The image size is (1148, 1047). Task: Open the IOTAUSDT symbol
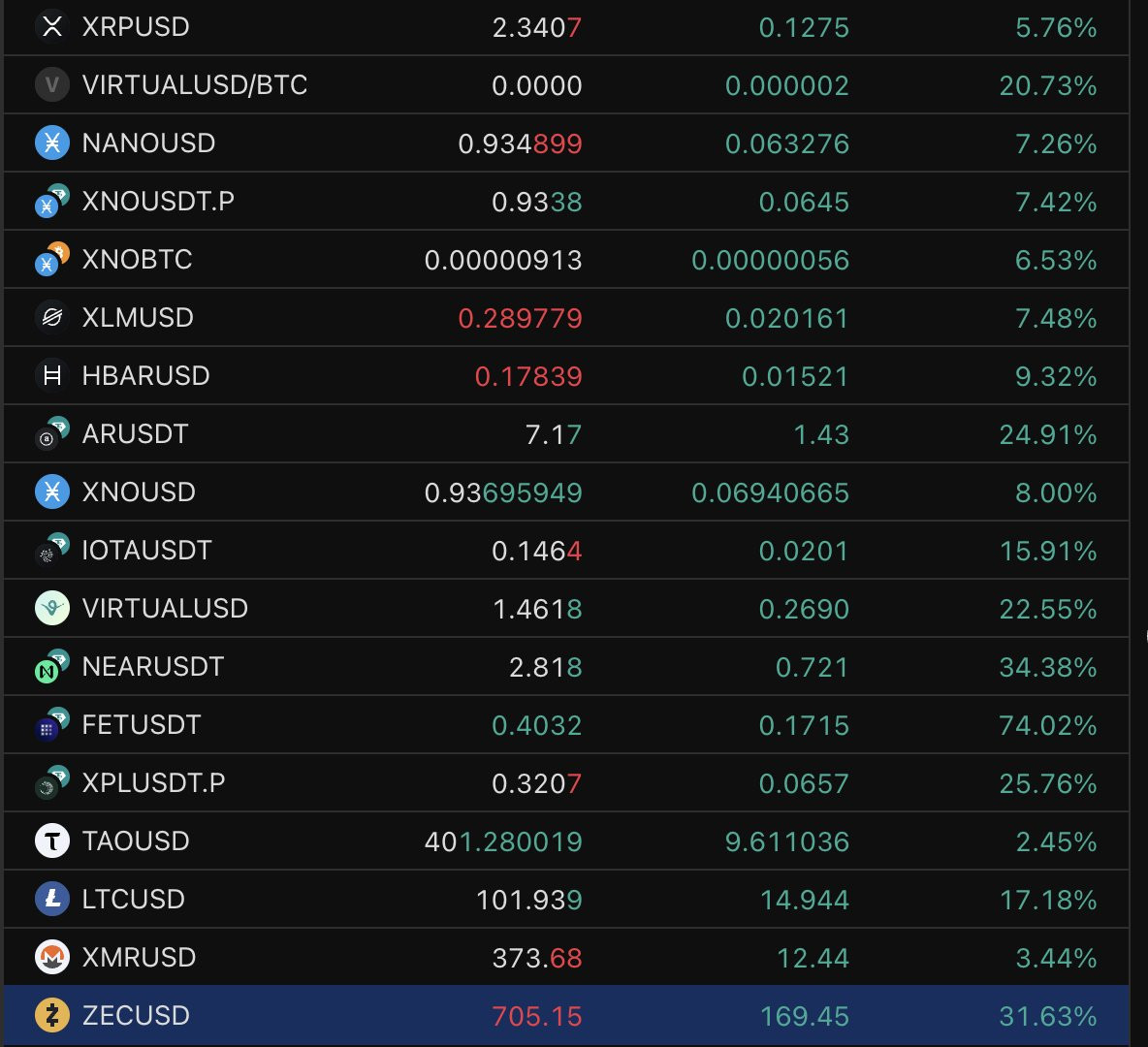tap(146, 550)
